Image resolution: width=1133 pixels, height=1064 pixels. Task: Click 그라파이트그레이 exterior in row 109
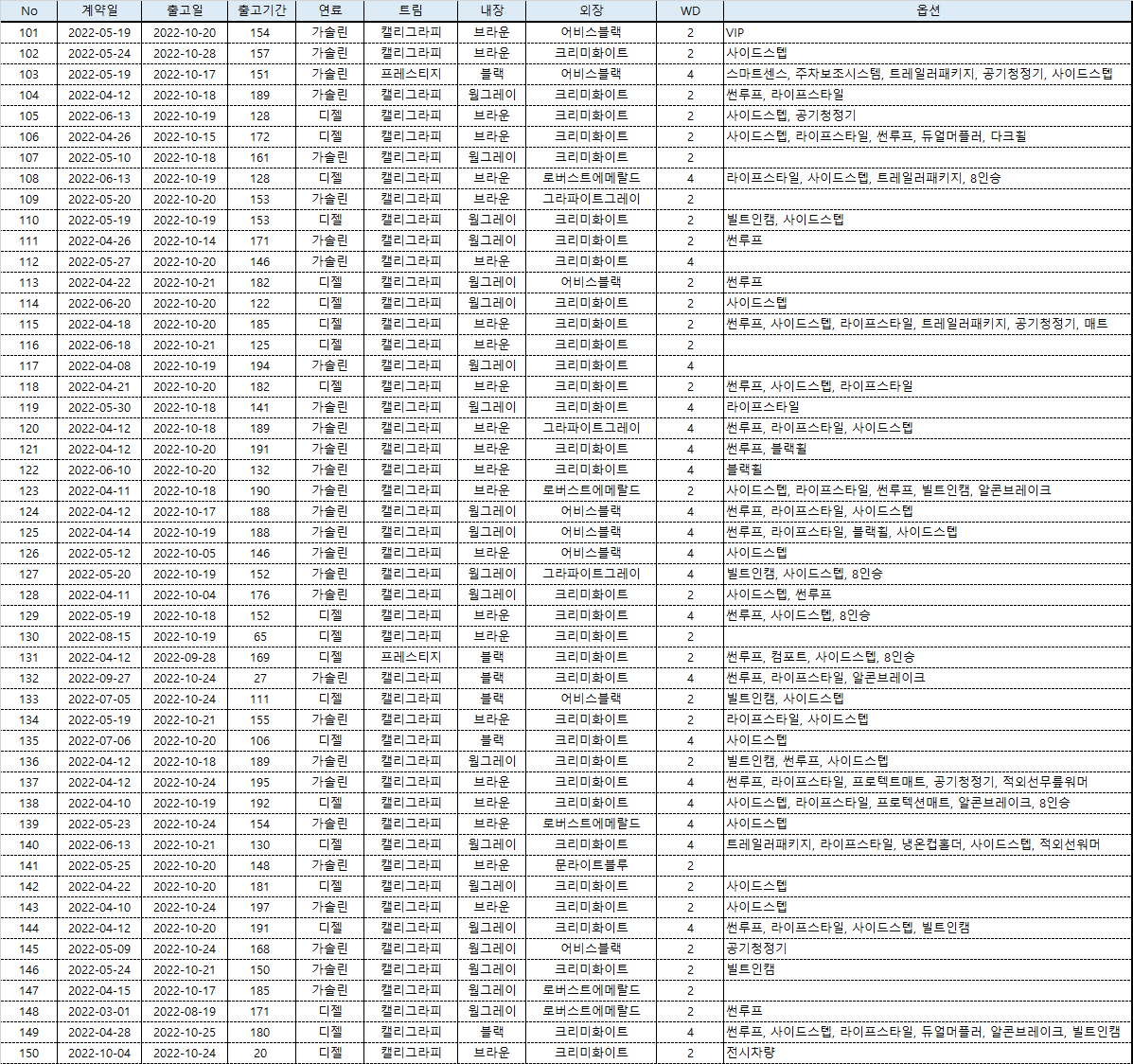591,200
